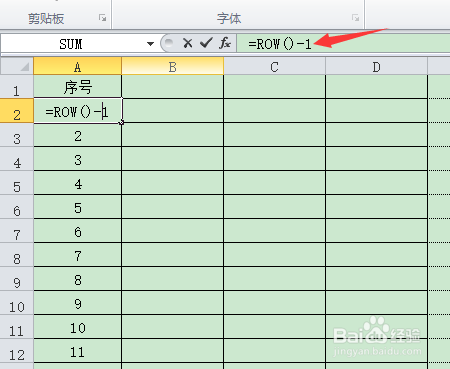Click empty cell B2

coord(173,111)
